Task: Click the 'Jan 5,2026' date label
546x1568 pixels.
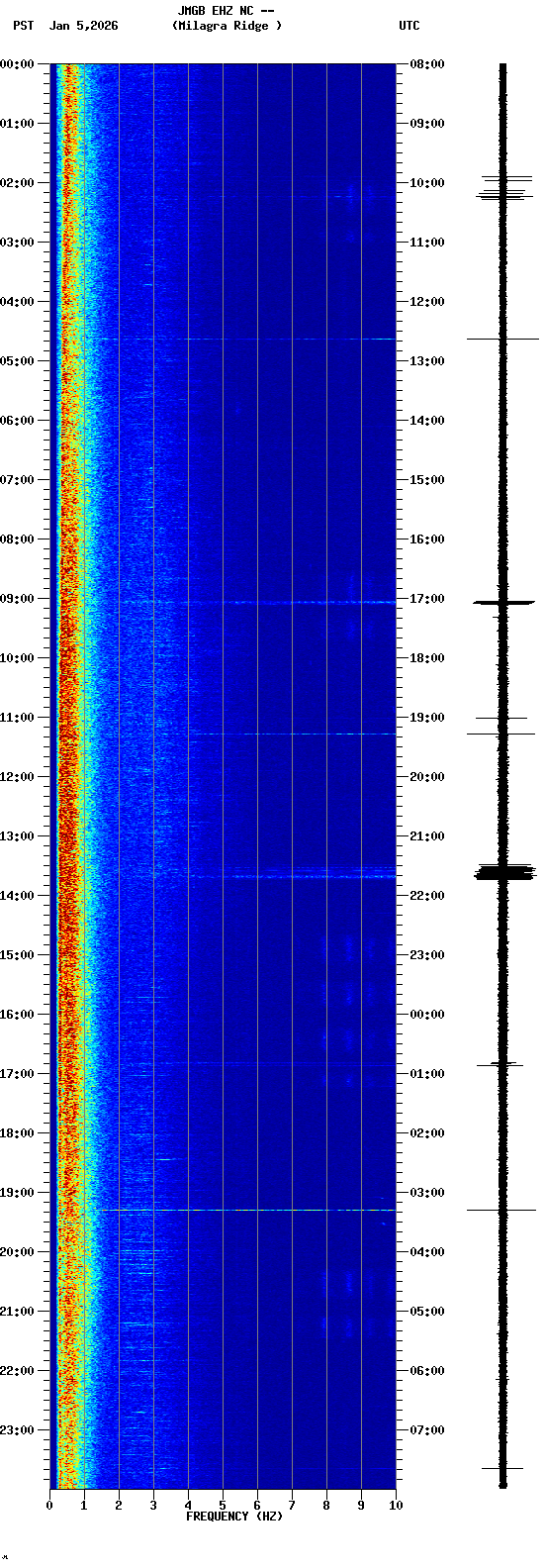Action: point(84,26)
